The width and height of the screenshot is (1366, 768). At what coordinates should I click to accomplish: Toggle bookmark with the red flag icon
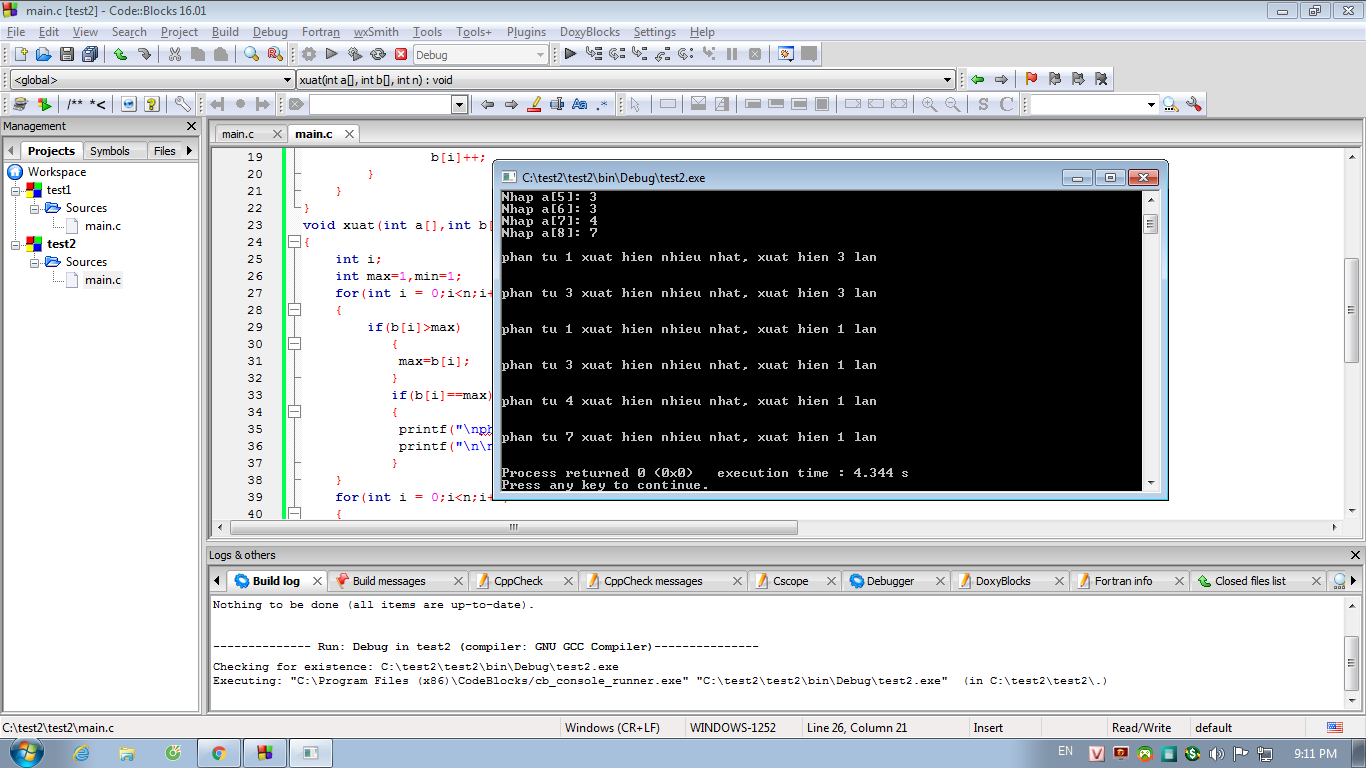click(x=1031, y=79)
